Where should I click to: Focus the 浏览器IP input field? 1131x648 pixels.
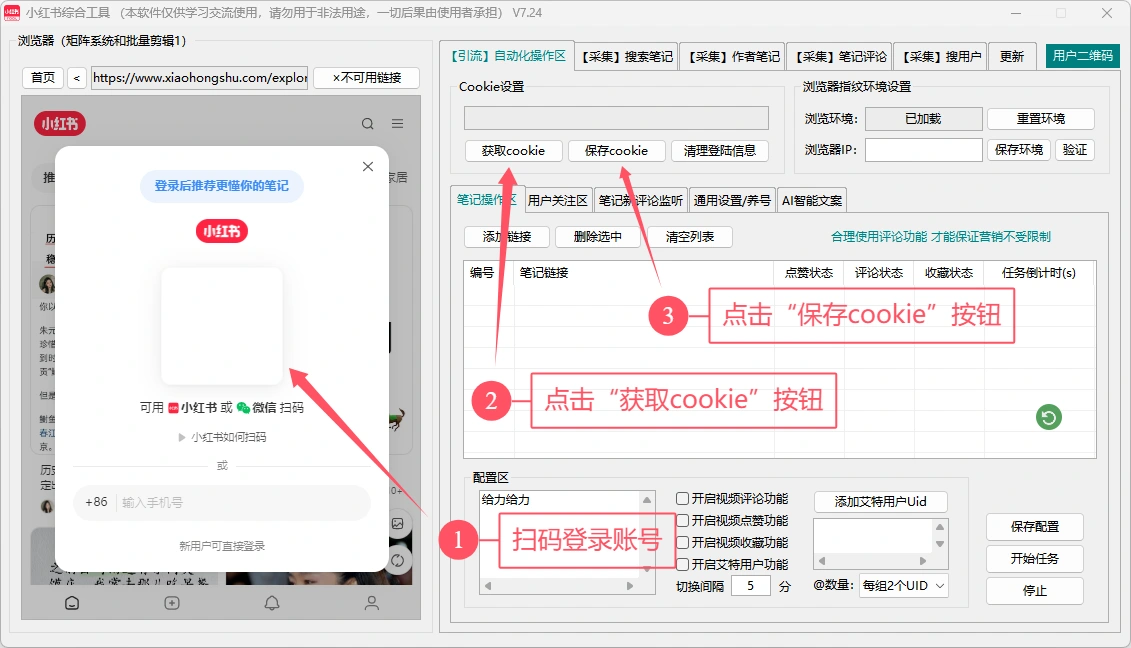point(923,149)
